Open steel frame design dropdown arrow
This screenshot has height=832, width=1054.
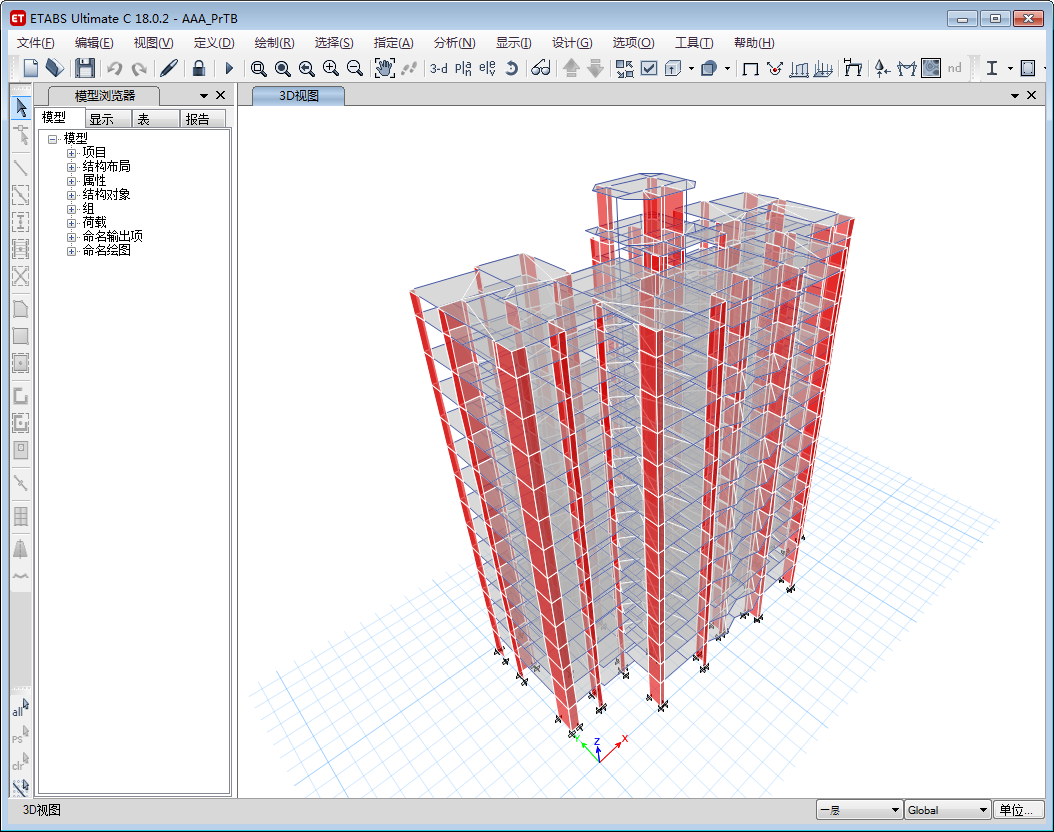1010,69
